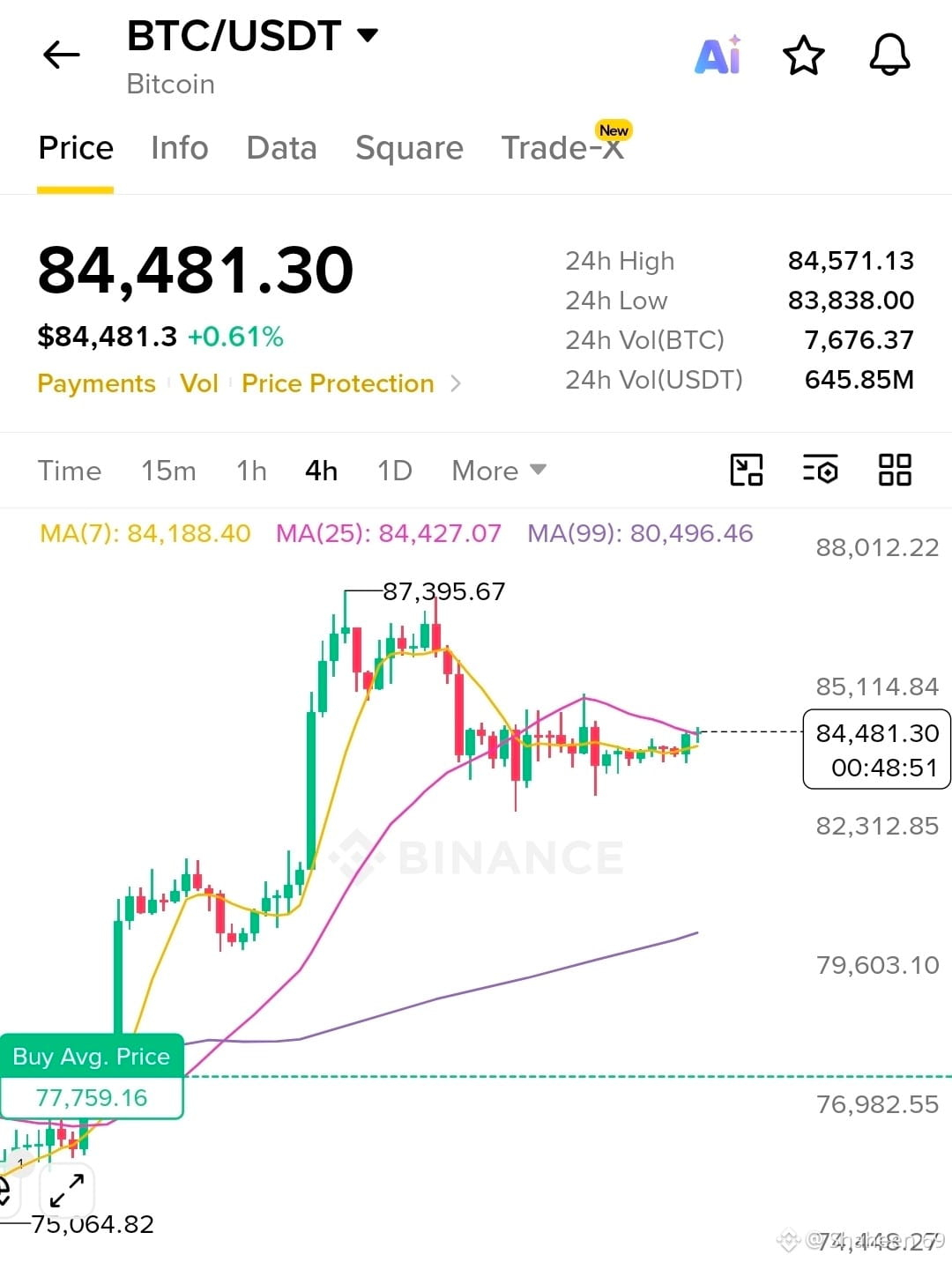Open the Vol link
This screenshot has height=1262, width=952.
tap(199, 383)
